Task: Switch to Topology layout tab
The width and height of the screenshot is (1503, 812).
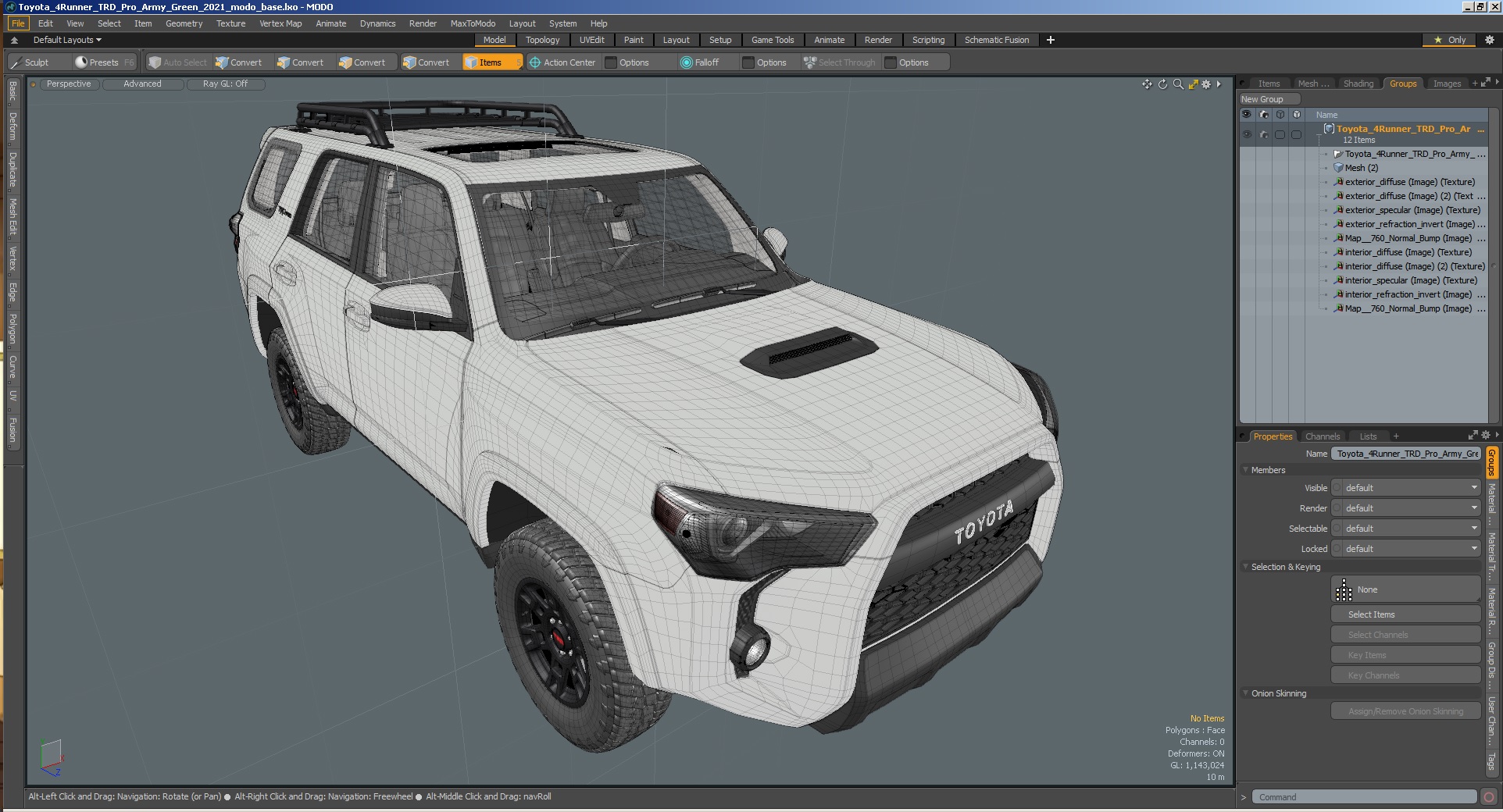Action: click(542, 40)
